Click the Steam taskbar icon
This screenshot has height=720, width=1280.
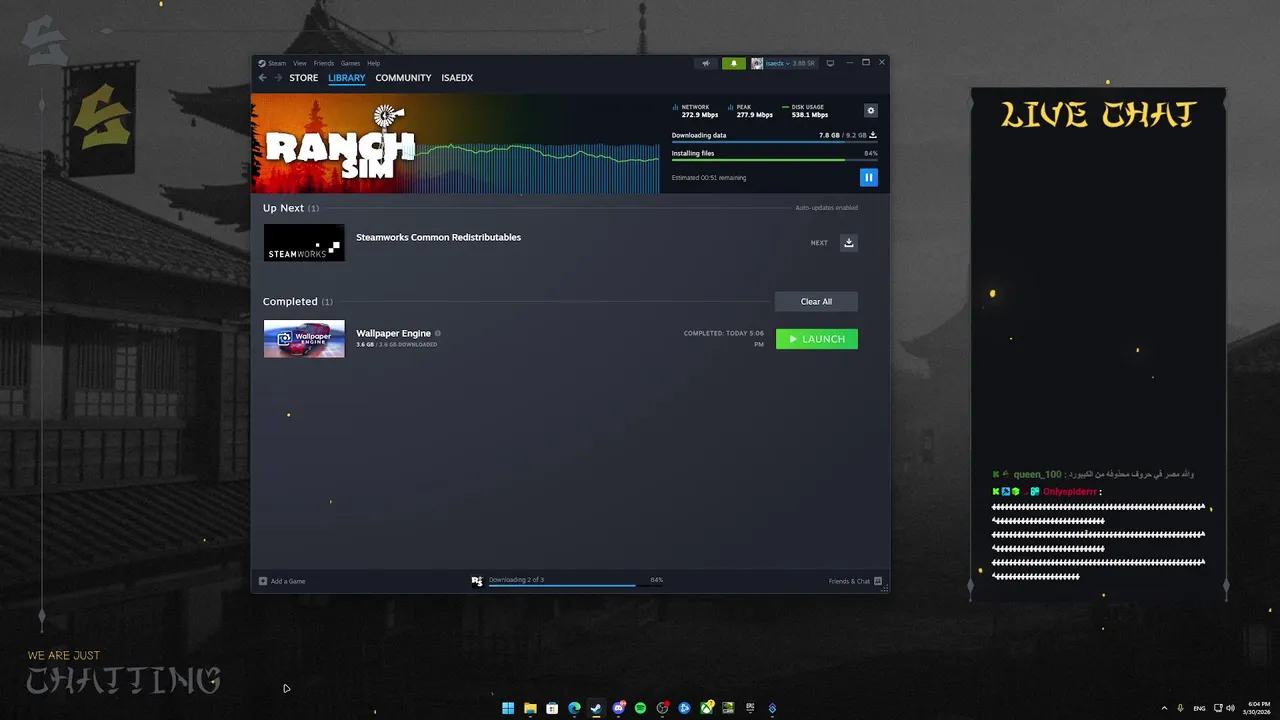coord(596,708)
